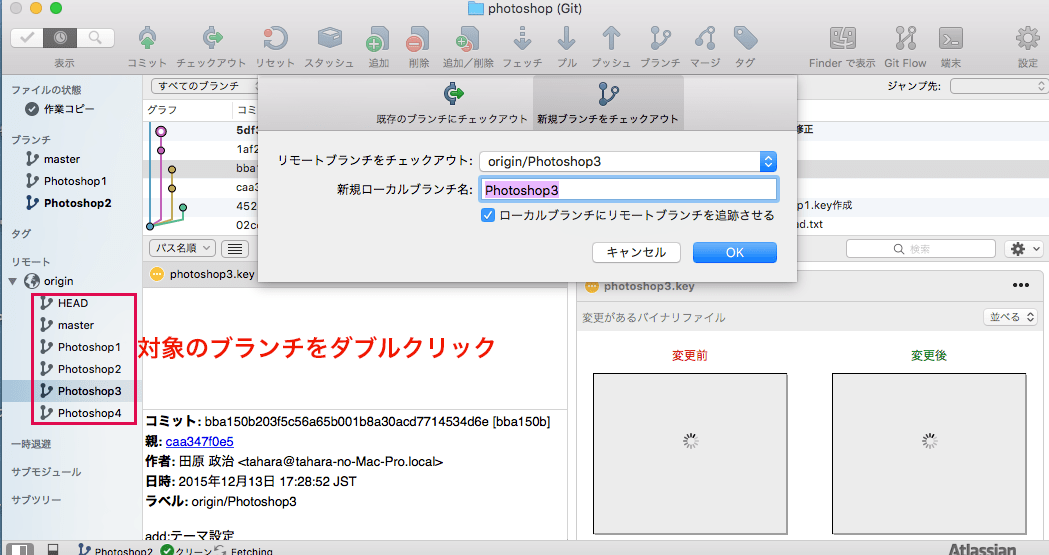Select 既存のブランチにチェックアウト tab
Image resolution: width=1049 pixels, height=555 pixels.
[452, 103]
